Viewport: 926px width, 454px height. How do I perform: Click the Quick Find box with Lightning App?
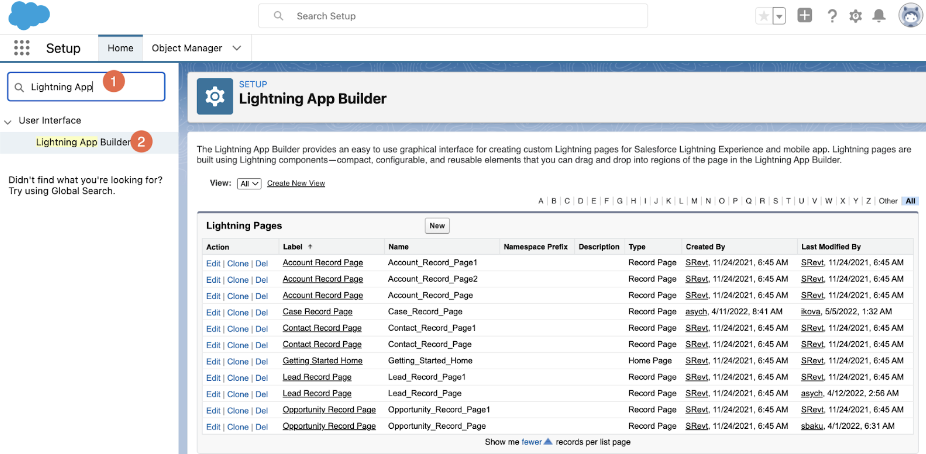pyautogui.click(x=86, y=87)
